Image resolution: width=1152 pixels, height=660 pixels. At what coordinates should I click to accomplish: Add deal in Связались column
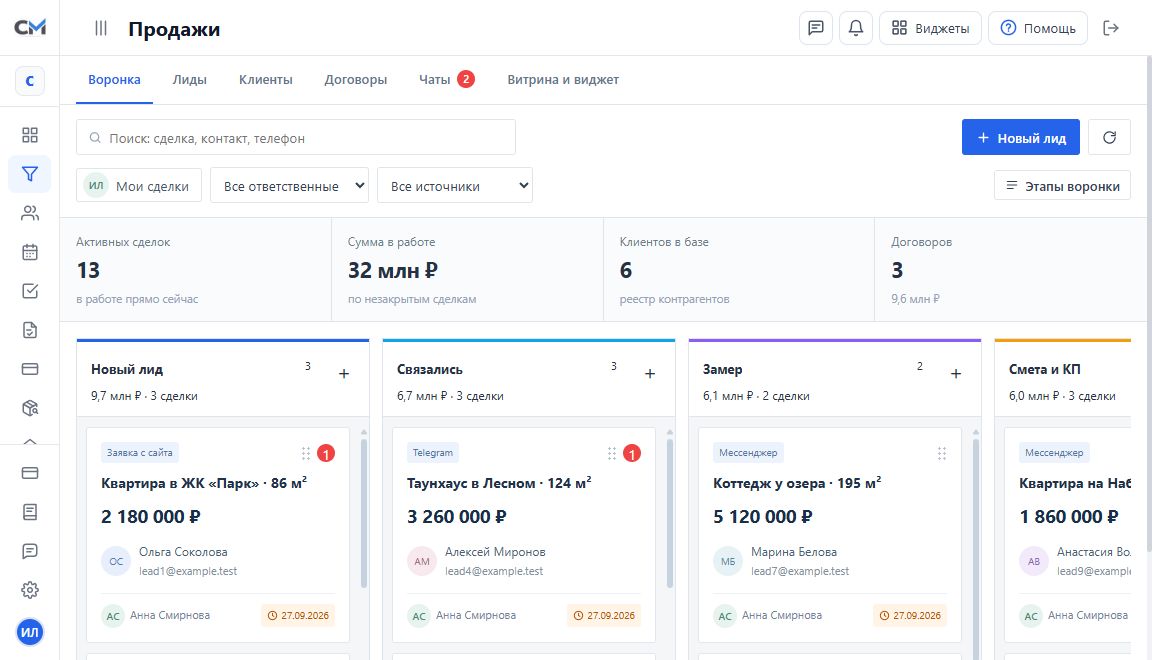click(649, 373)
